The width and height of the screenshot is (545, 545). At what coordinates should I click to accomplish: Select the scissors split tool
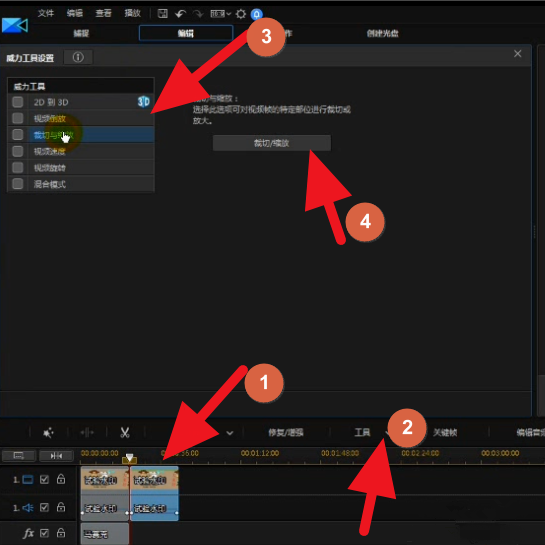point(125,432)
